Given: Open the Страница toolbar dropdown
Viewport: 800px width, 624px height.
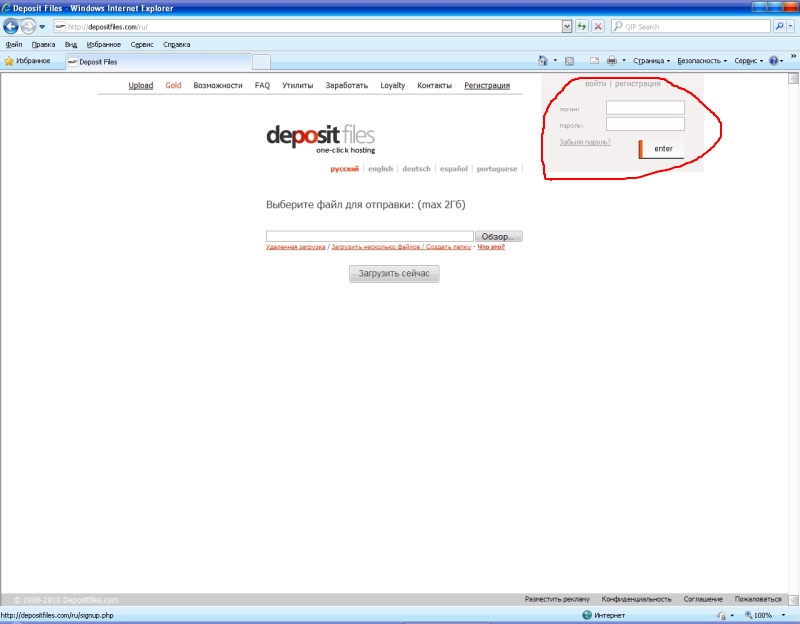Looking at the screenshot, I should (652, 61).
